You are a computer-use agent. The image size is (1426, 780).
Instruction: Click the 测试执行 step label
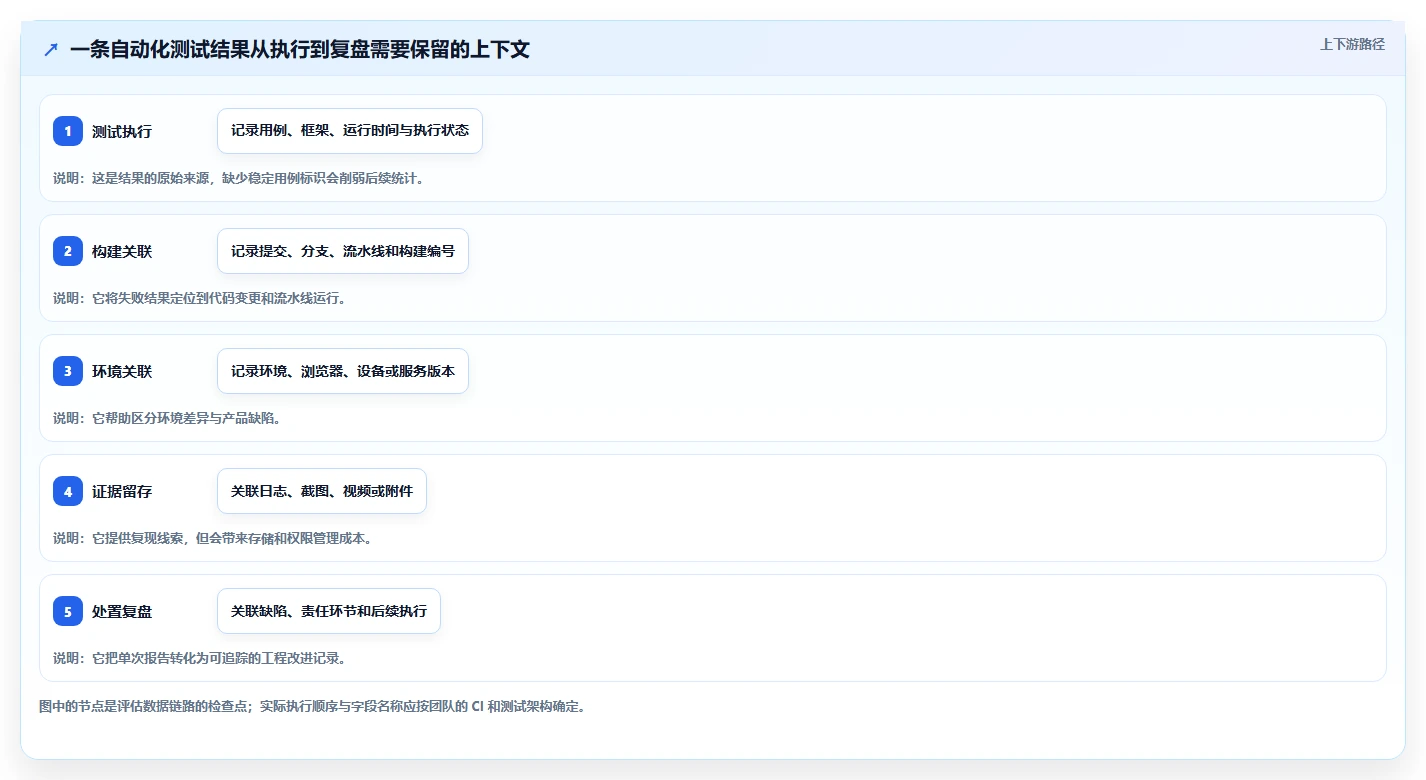coord(122,131)
